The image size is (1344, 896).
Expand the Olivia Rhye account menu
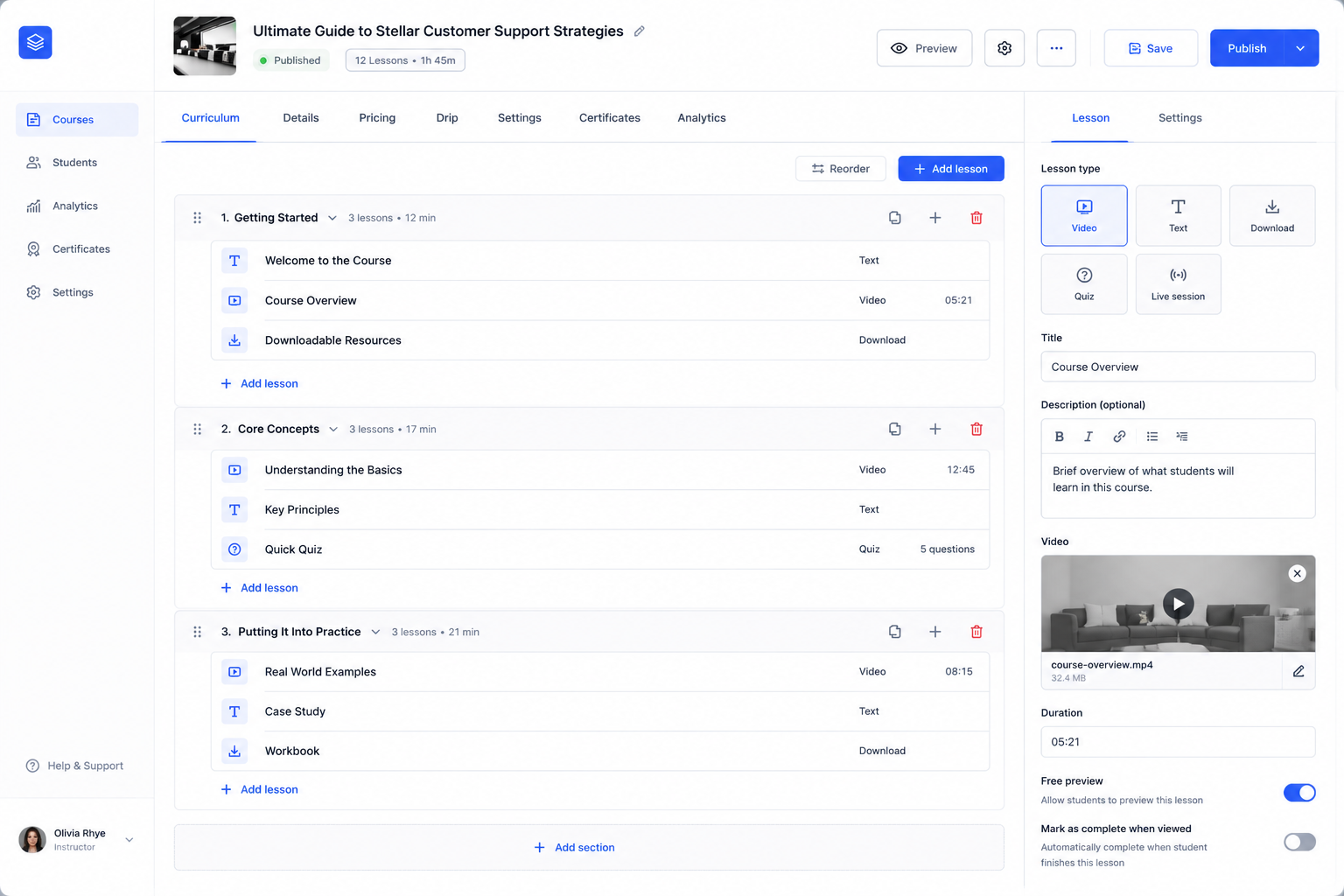(129, 840)
